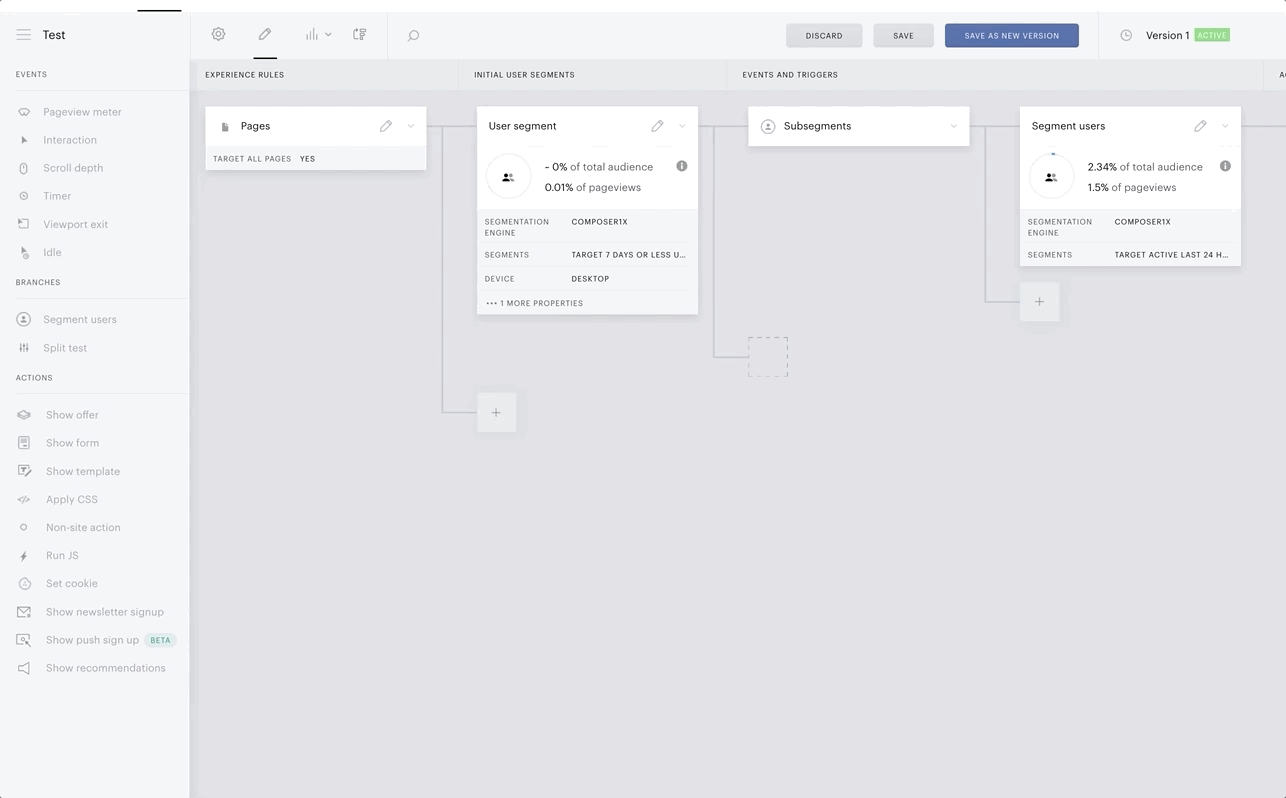Click the search magnifier icon
1286x798 pixels.
413,35
